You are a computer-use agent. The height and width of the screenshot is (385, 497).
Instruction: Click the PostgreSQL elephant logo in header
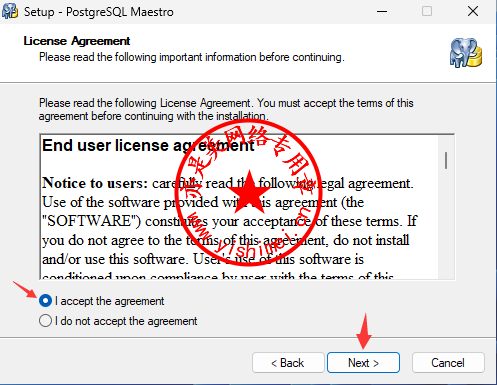pos(466,53)
